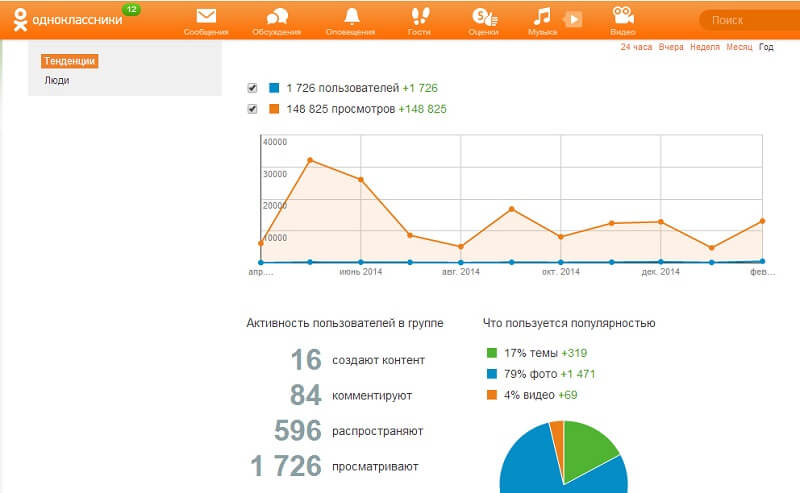800x493 pixels.
Task: Switch period to Вчера
Action: coord(671,47)
